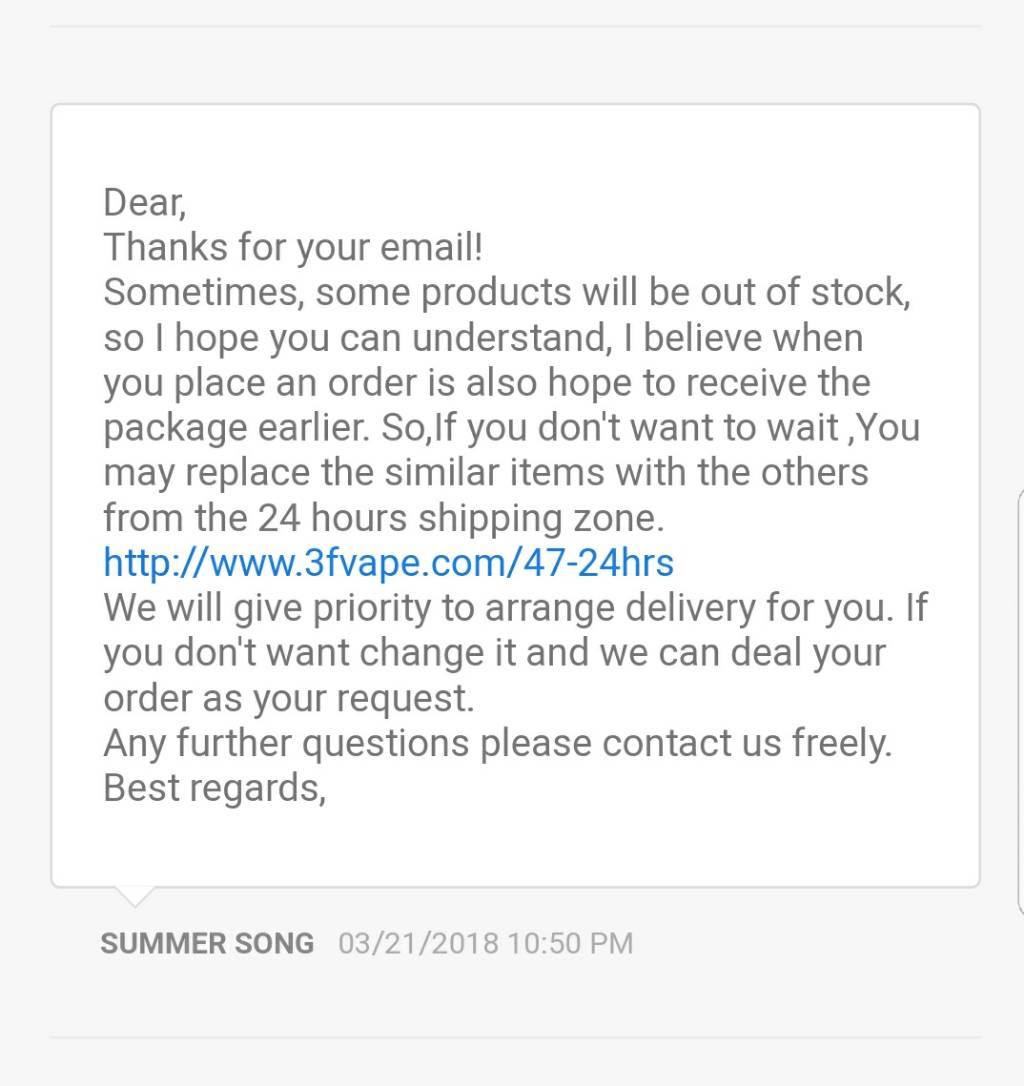Click the "order as your request." line

[x=288, y=698]
